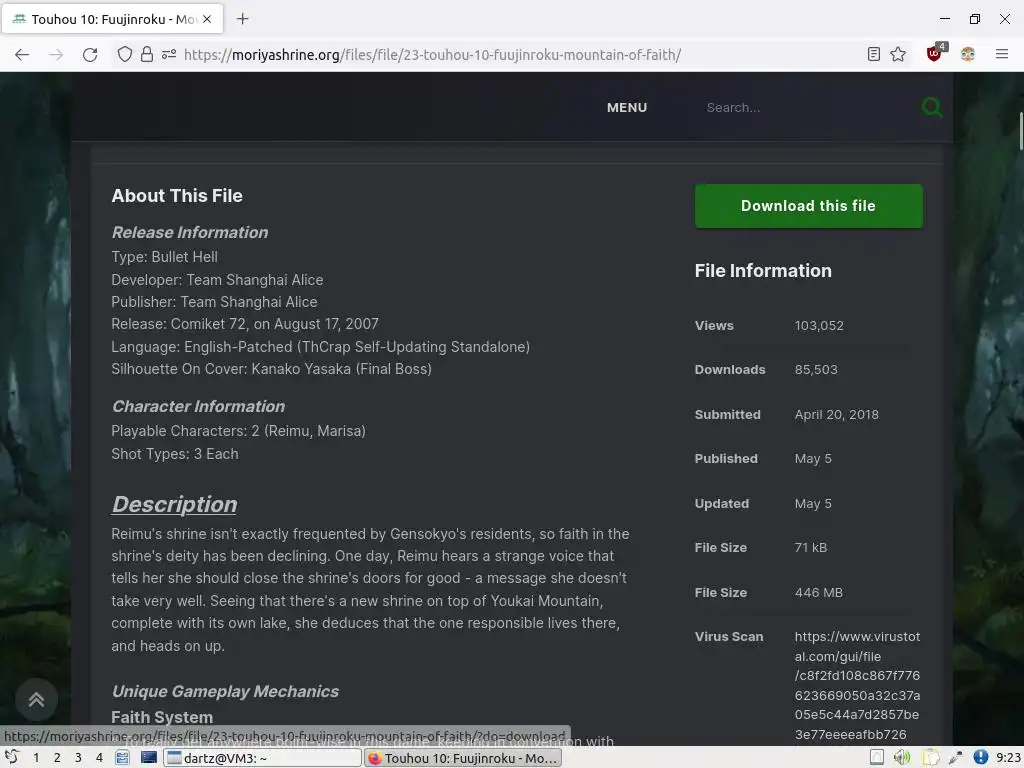Reload the current page
Screen dimensions: 1024x768
[x=90, y=55]
